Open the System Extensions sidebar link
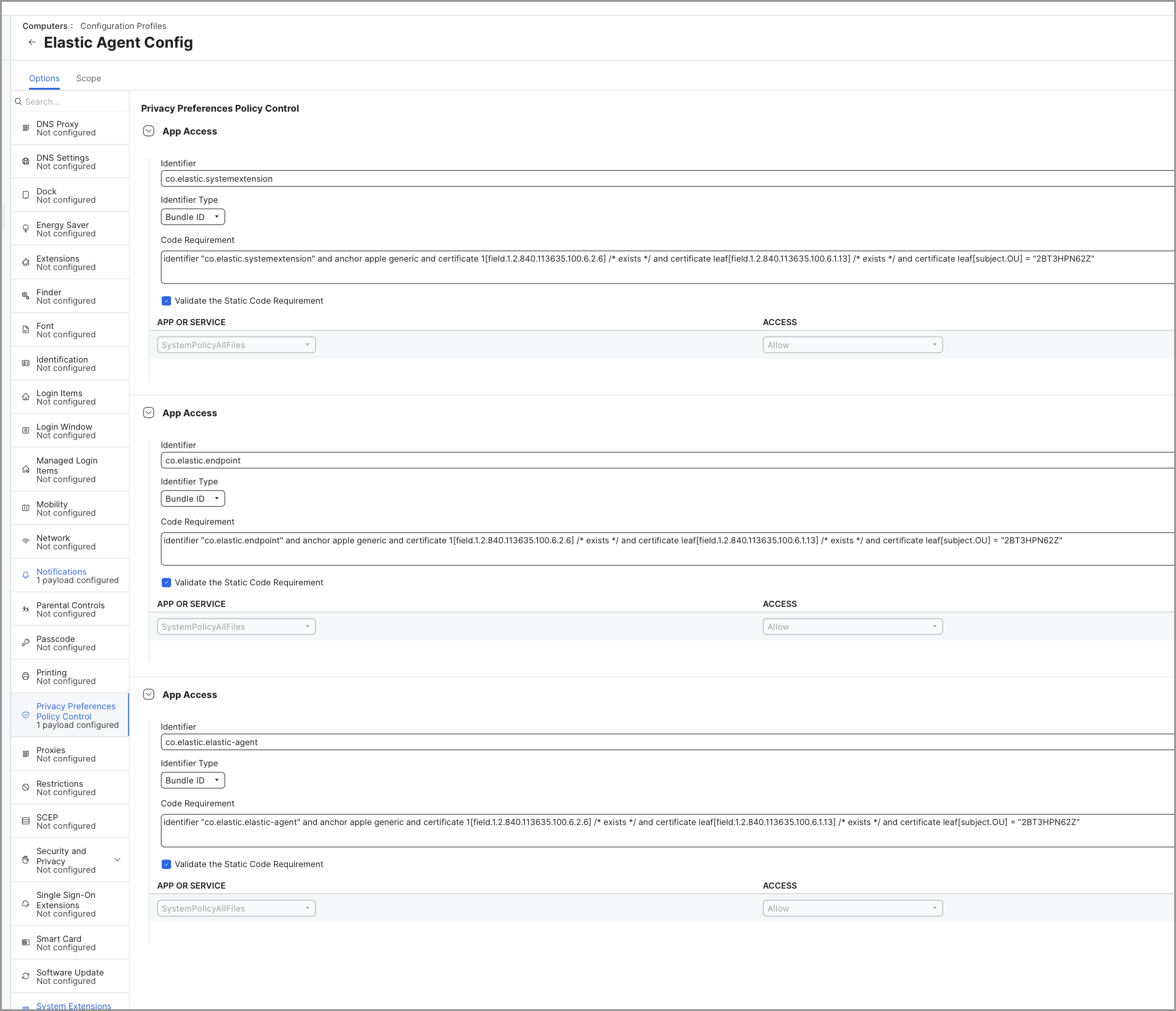1176x1011 pixels. click(74, 1005)
